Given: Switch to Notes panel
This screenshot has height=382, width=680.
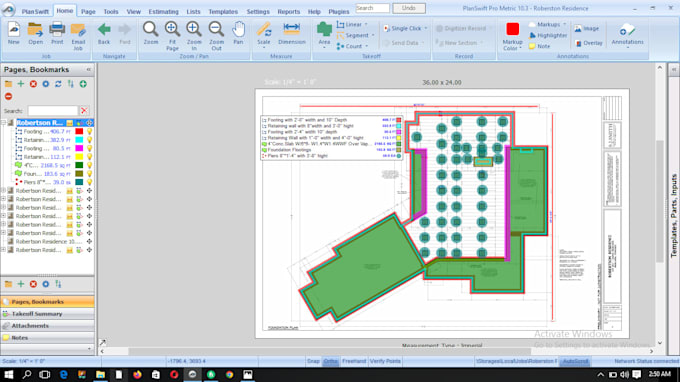Looking at the screenshot, I should pos(47,338).
